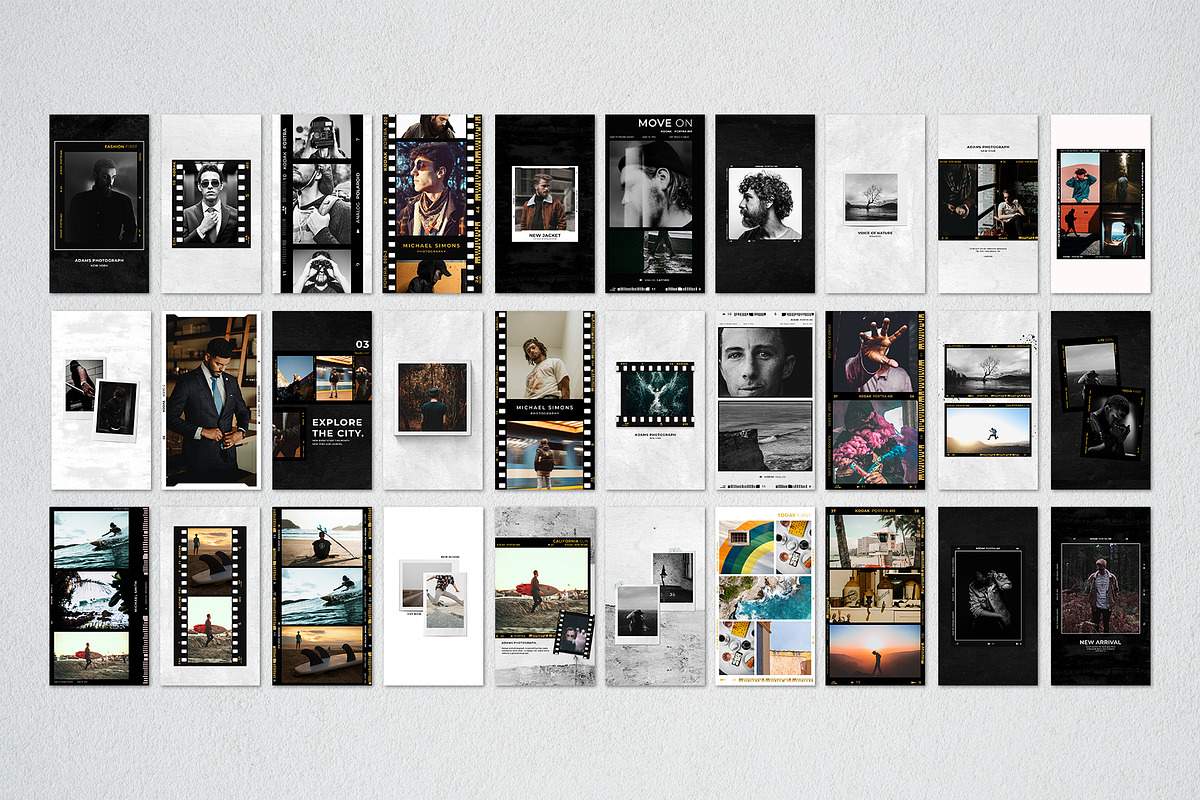
Task: Click the 03 number in the city template
Action: click(361, 344)
